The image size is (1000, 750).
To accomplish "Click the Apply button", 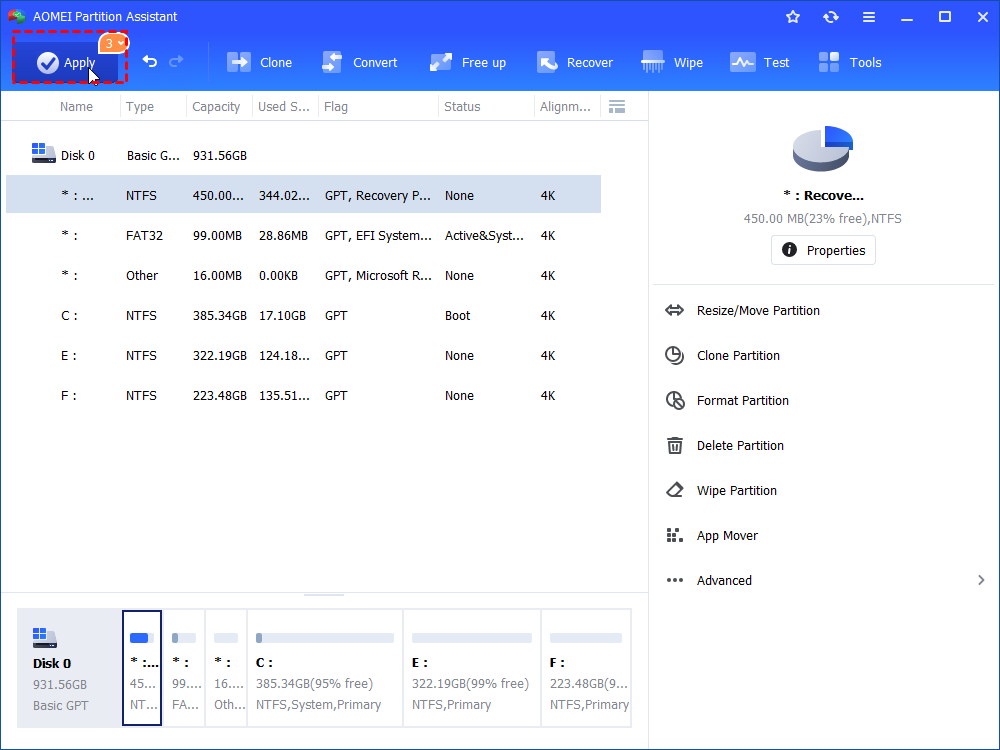I will pos(69,61).
